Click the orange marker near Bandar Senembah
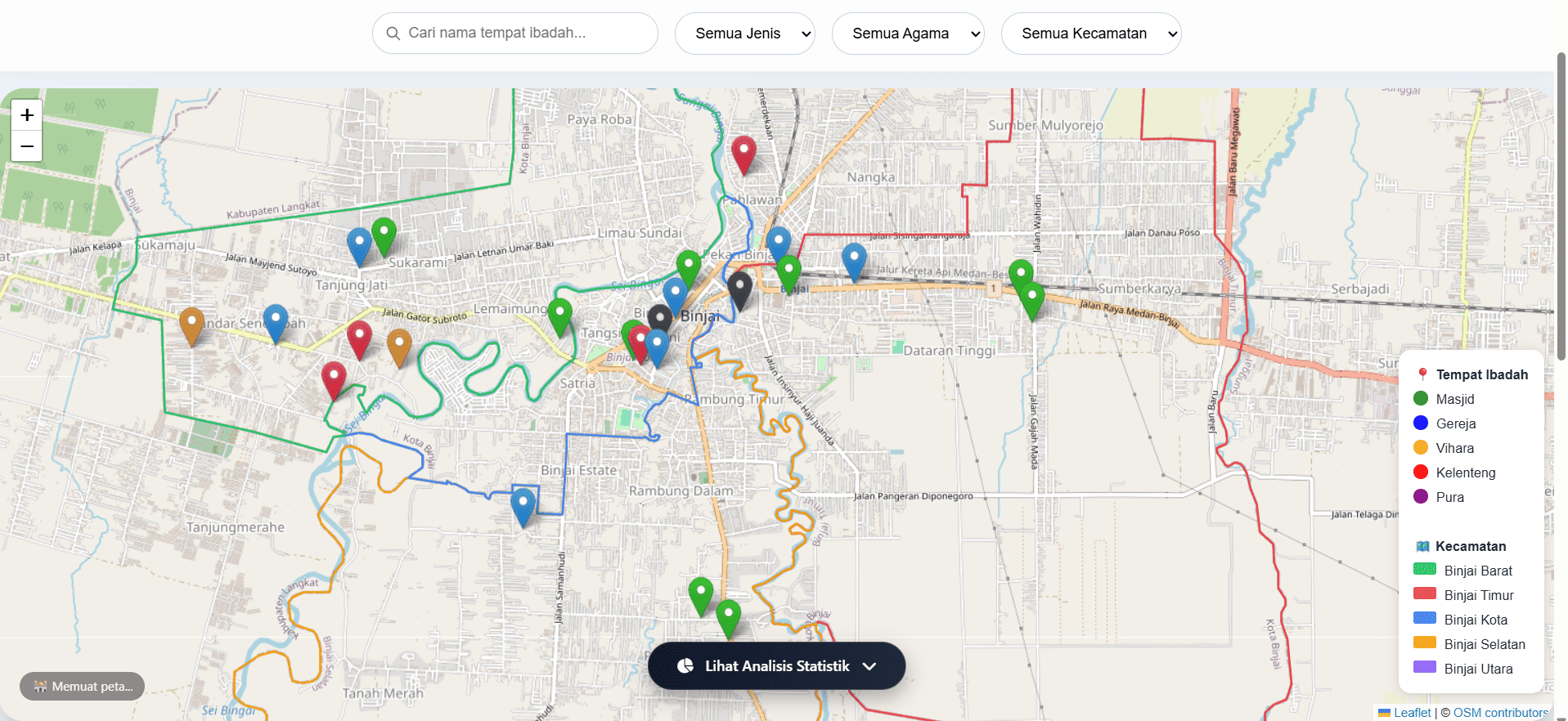Viewport: 1568px width, 721px height. (191, 327)
